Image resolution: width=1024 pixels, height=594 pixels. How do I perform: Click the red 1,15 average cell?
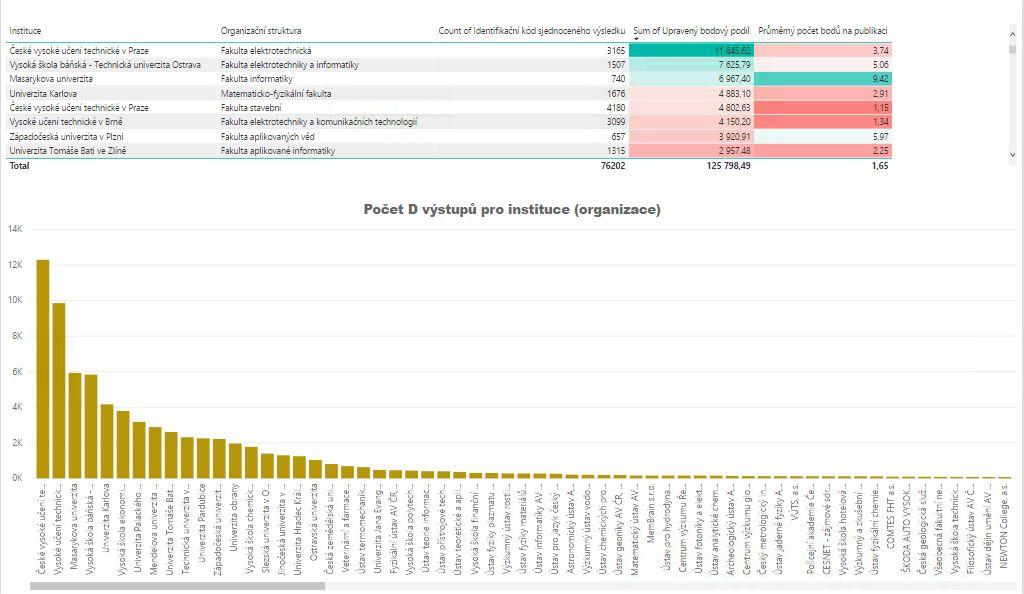(823, 108)
